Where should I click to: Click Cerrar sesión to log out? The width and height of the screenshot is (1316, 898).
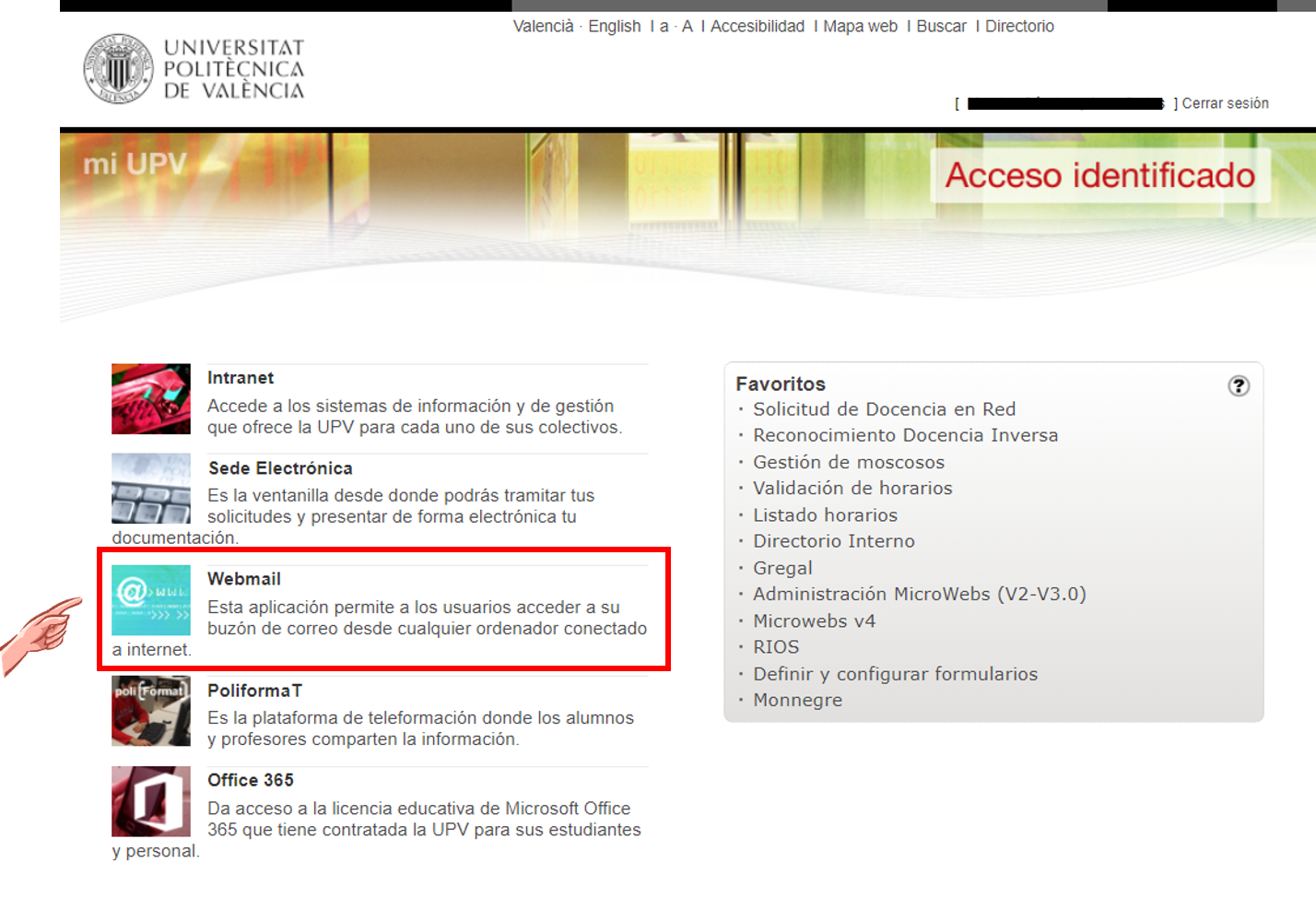[1225, 103]
